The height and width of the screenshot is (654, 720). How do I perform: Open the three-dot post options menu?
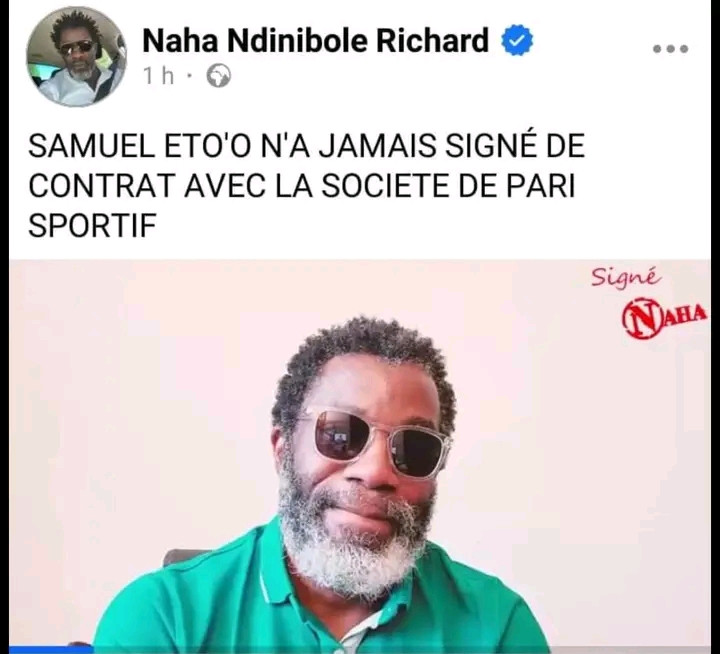[670, 49]
